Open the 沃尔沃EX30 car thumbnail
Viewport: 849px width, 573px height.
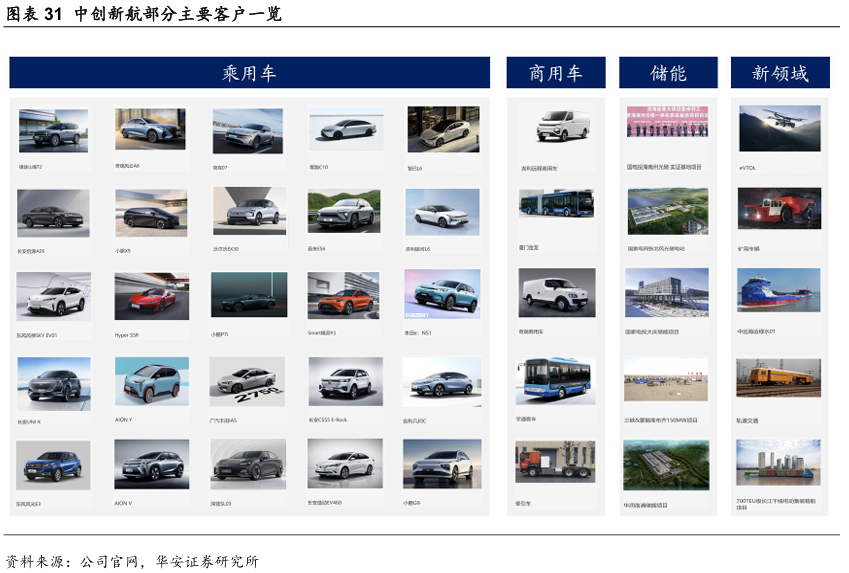tap(250, 211)
